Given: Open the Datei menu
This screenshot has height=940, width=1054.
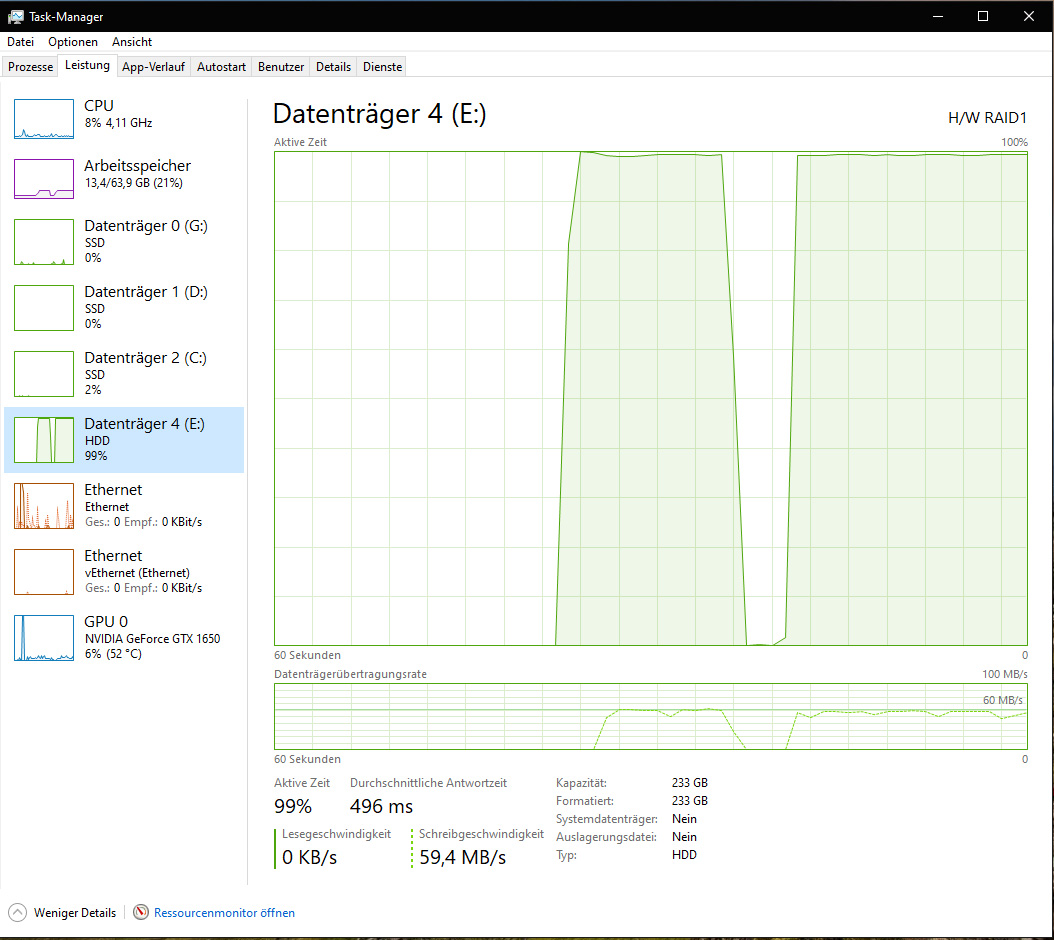Looking at the screenshot, I should [20, 42].
